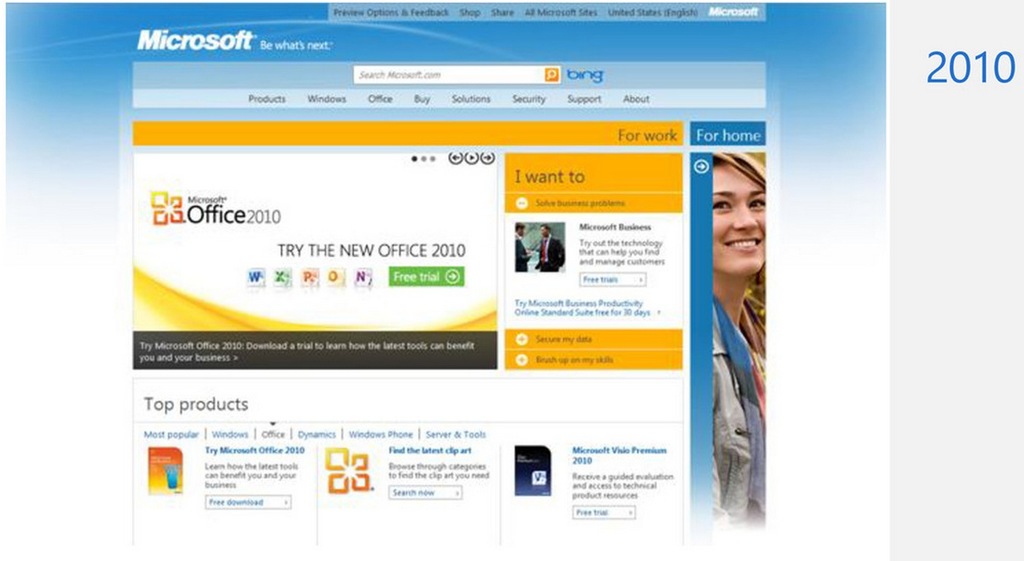The height and width of the screenshot is (561, 1024).
Task: Open About navigation menu
Action: (636, 99)
